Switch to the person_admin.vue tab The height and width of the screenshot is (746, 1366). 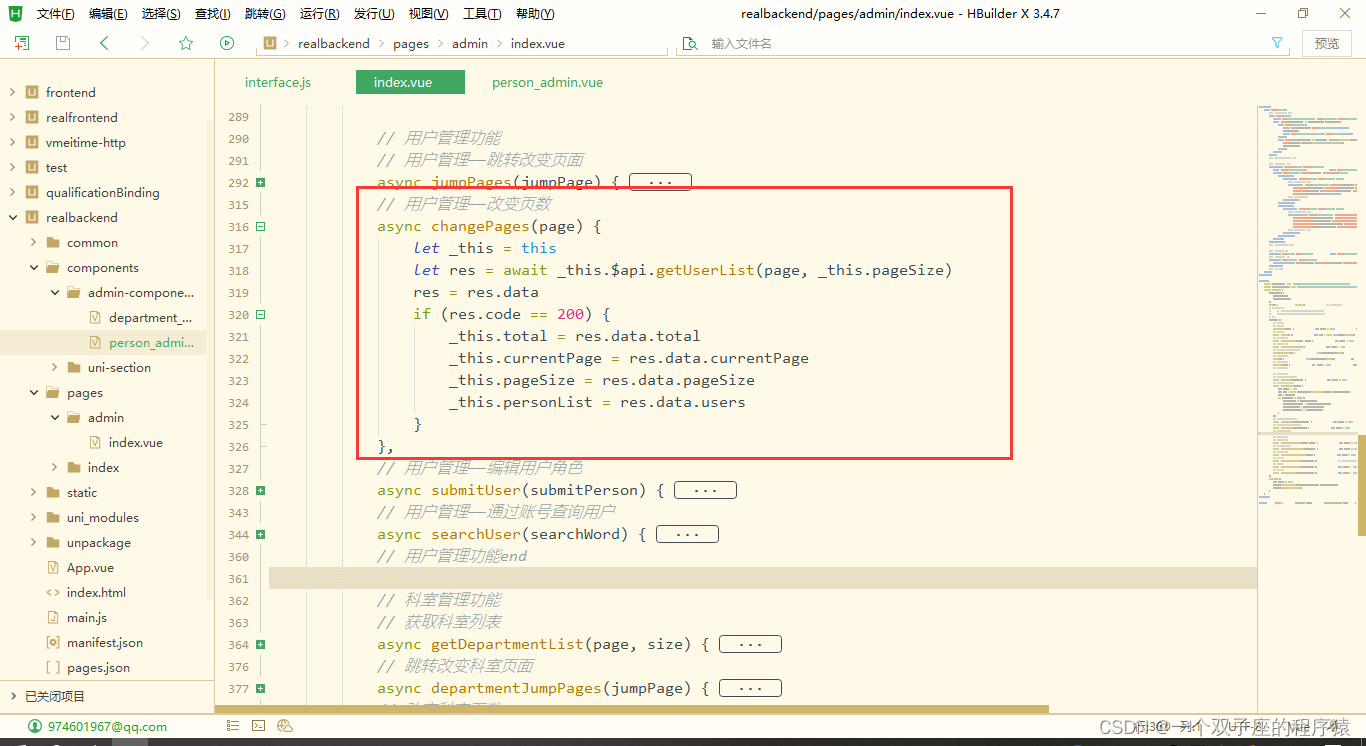coord(547,82)
